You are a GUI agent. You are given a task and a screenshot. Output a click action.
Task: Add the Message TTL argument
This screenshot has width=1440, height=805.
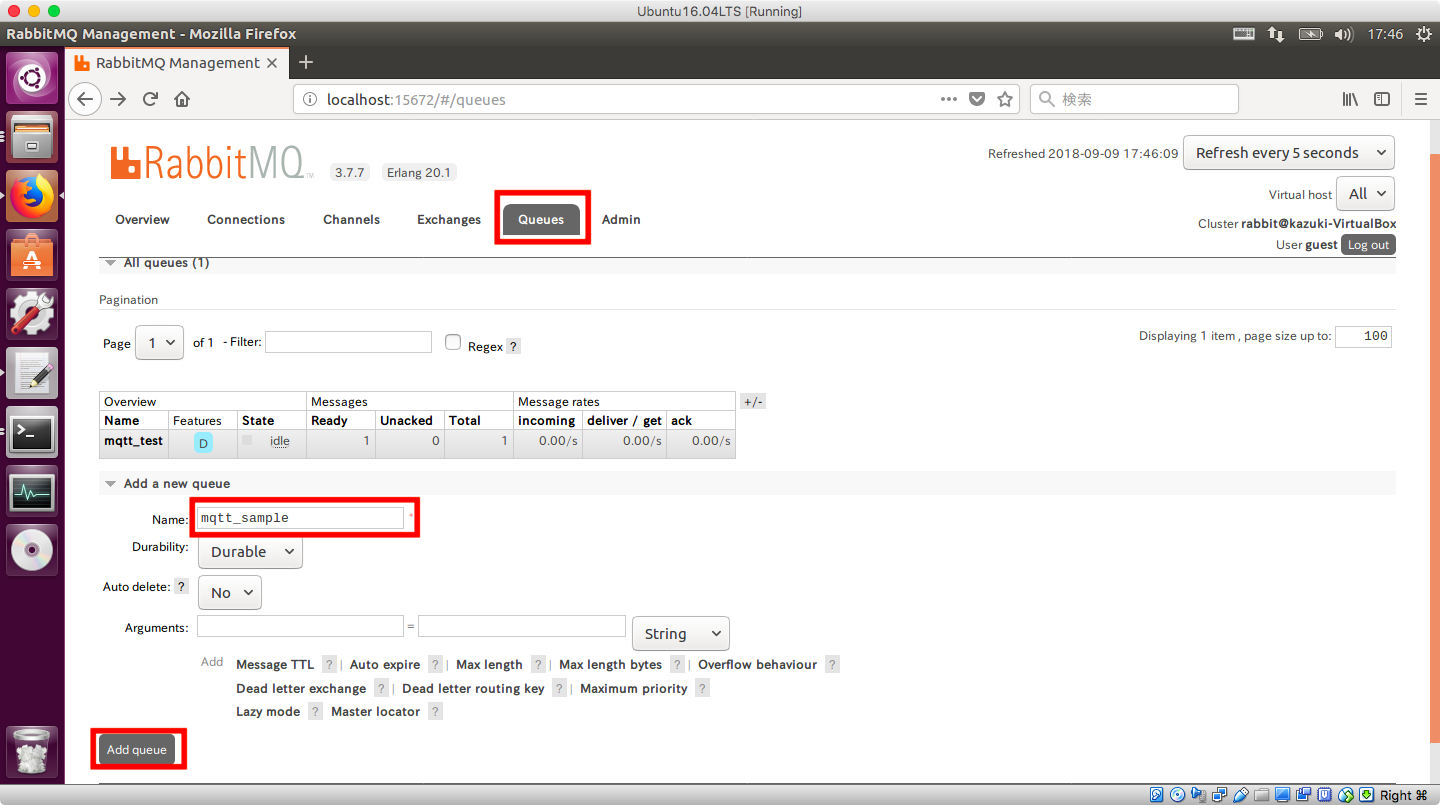pos(275,664)
